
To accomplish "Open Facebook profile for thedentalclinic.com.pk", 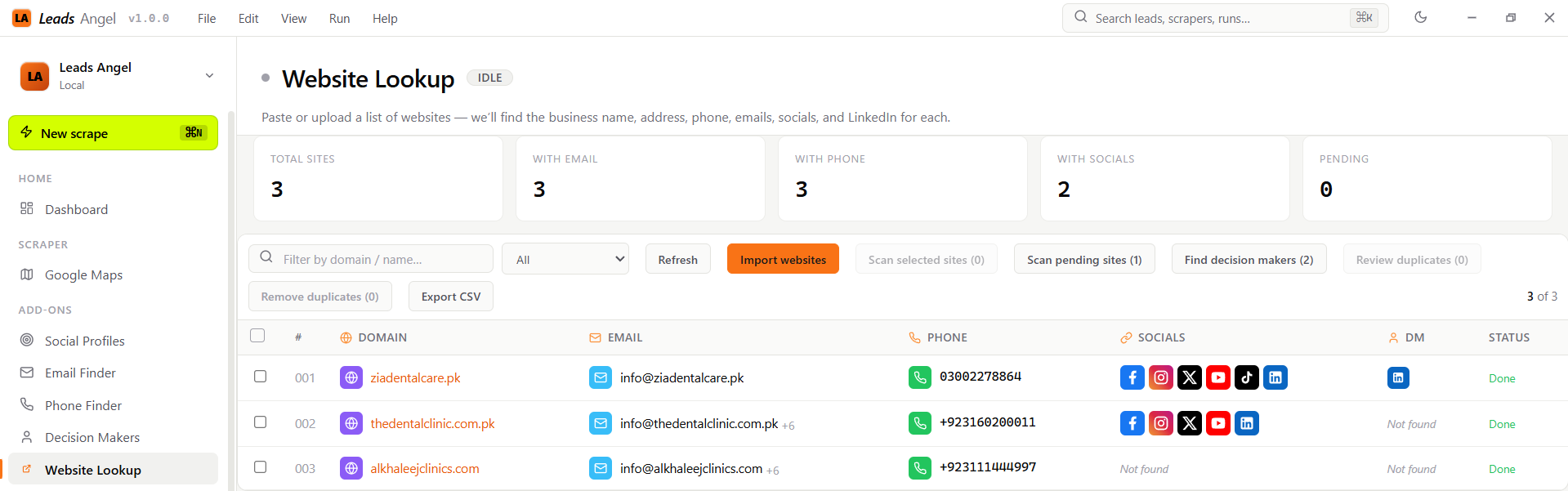I will pyautogui.click(x=1132, y=423).
